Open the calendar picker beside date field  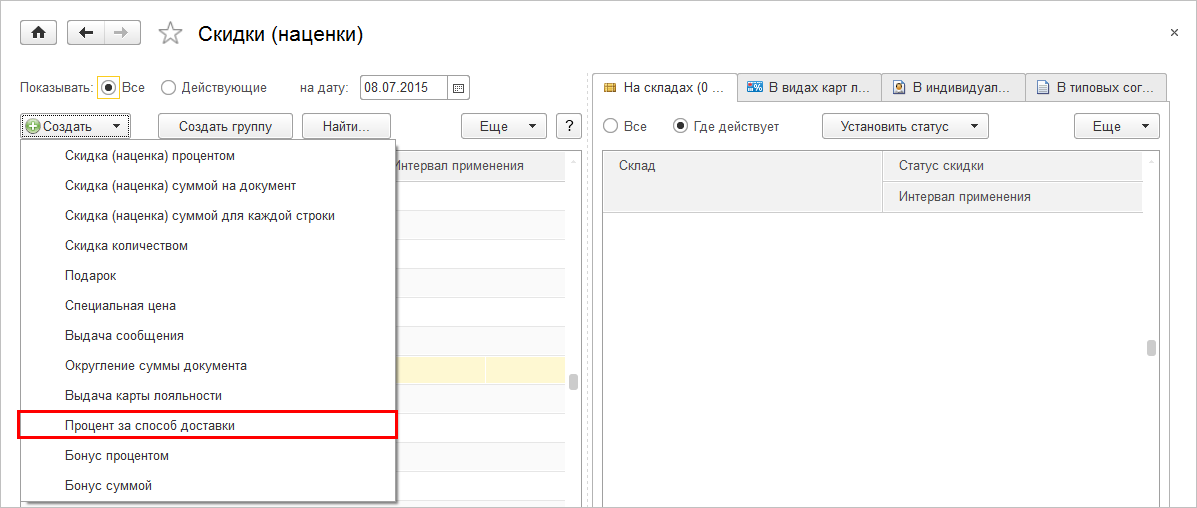459,88
